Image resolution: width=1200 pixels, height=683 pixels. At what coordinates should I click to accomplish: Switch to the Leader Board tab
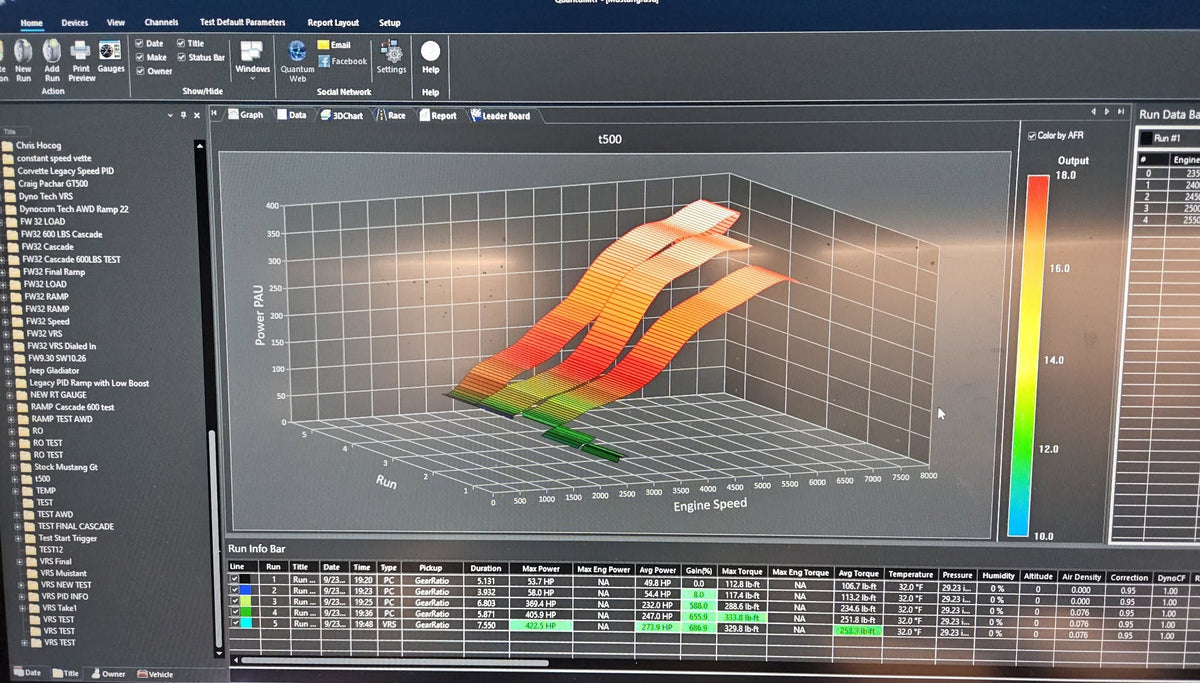[500, 115]
